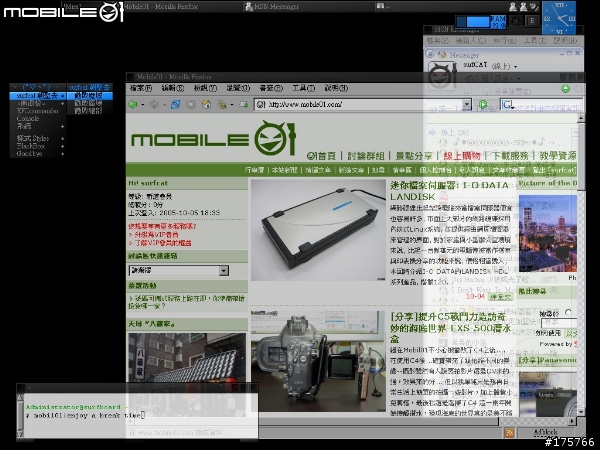Expand the 系統 submenu arrow

tap(62, 126)
